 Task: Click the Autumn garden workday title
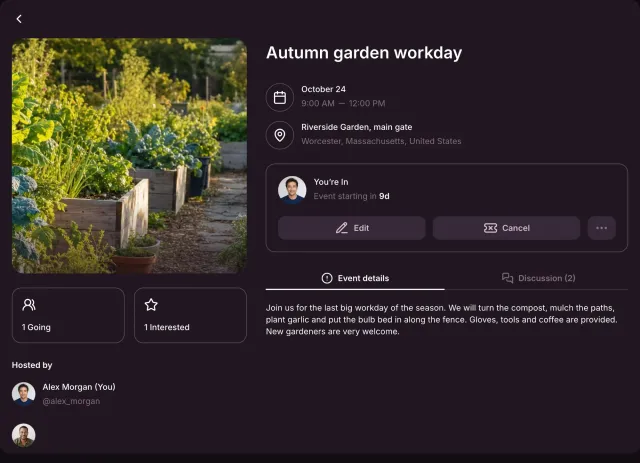pyautogui.click(x=364, y=53)
